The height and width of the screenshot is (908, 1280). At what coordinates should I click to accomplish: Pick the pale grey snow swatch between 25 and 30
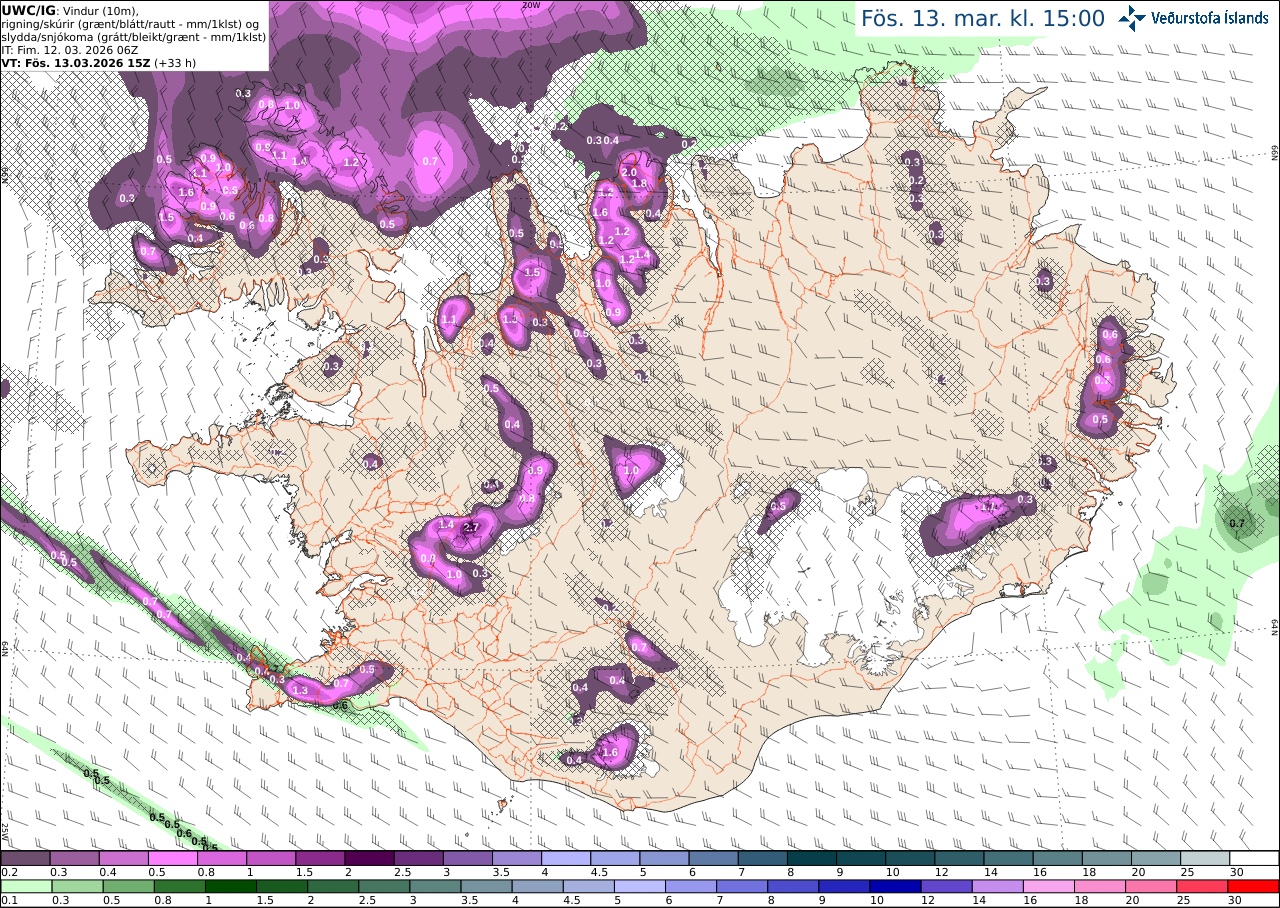point(1205,858)
